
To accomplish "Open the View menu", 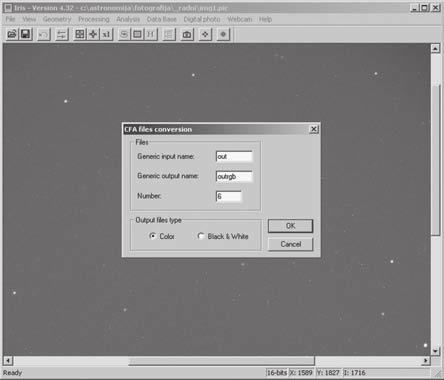I will point(29,19).
